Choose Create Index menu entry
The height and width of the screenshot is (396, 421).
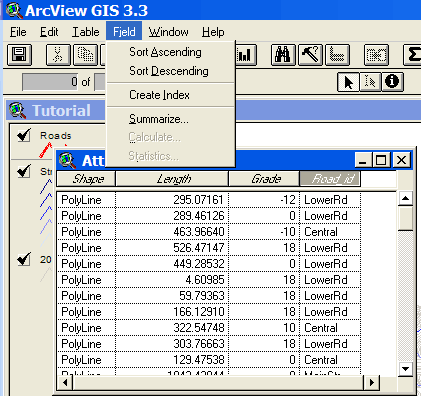(170, 95)
